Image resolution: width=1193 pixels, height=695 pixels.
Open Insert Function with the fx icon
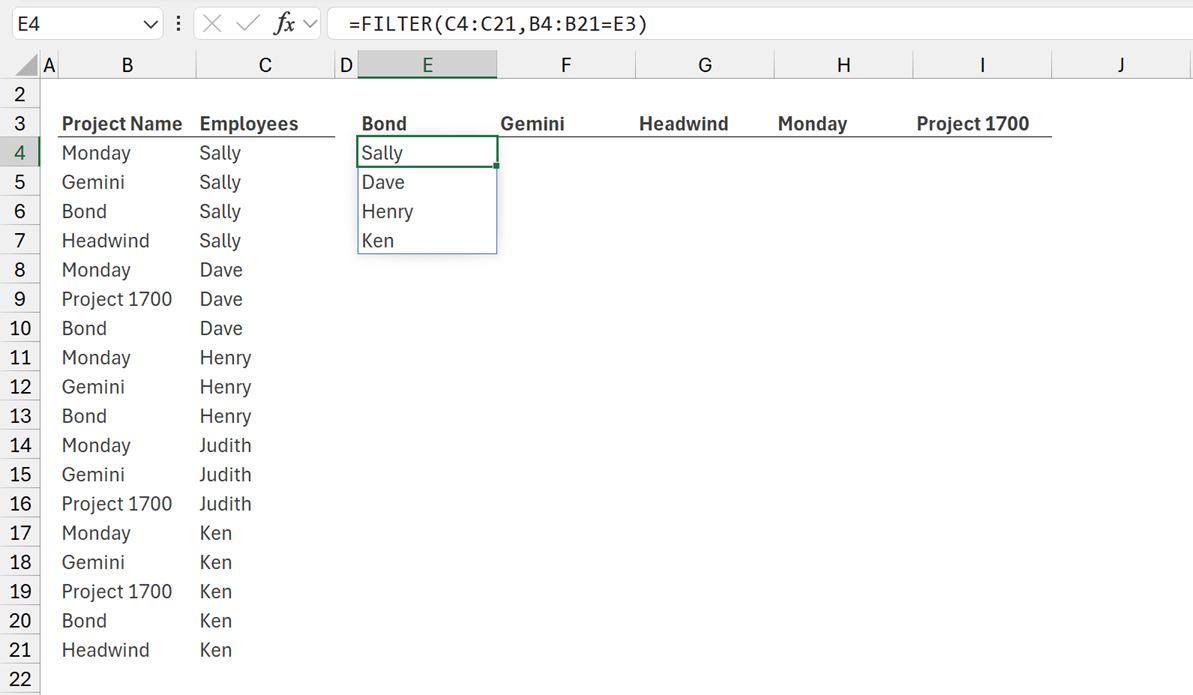pos(284,24)
